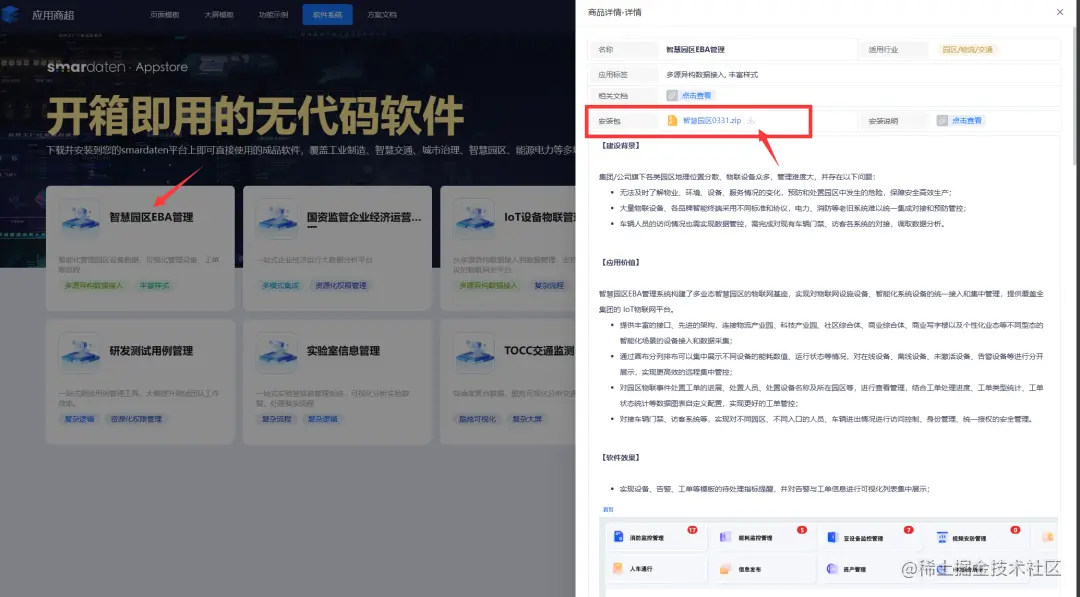
Task: Click the 资产管理 module icon
Action: (x=831, y=566)
